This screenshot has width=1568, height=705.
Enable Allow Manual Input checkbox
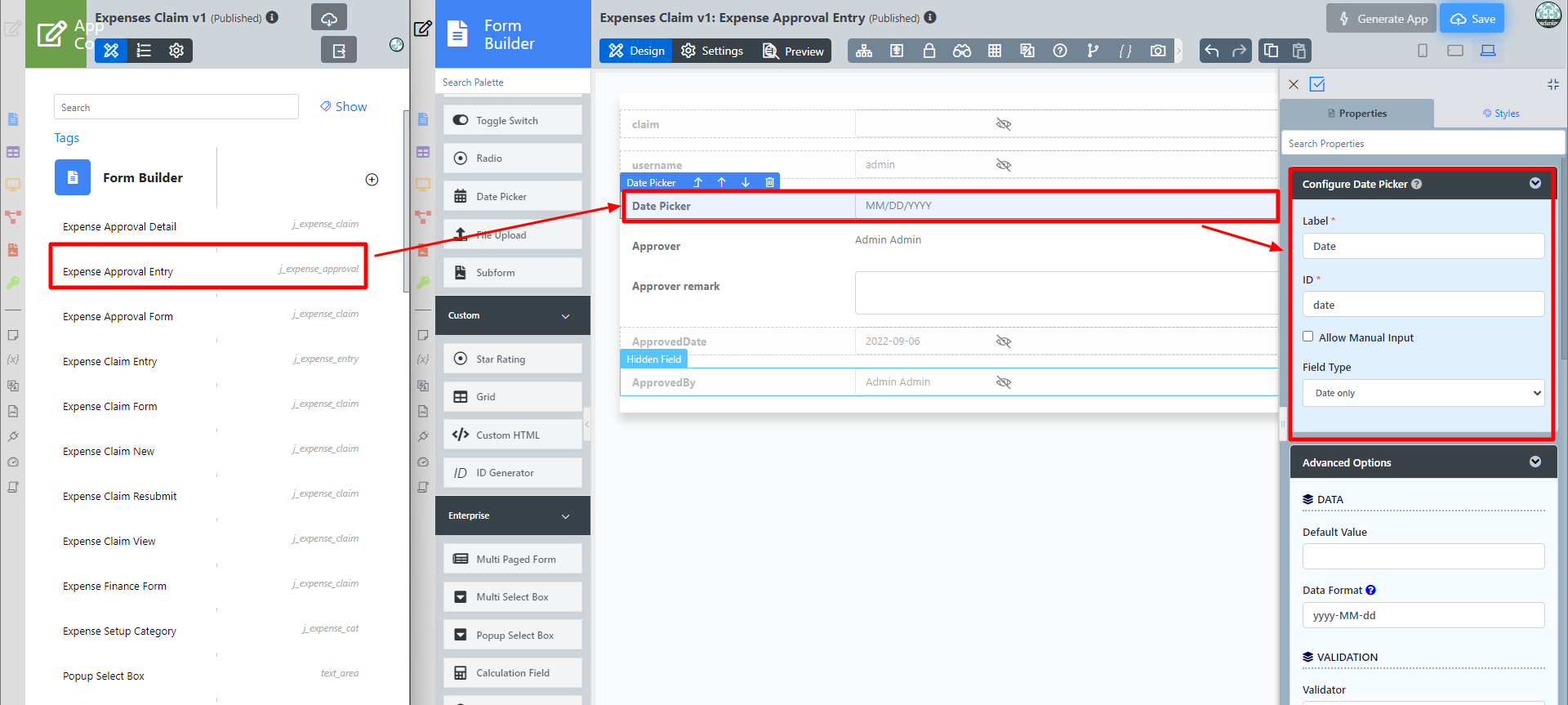click(x=1308, y=337)
